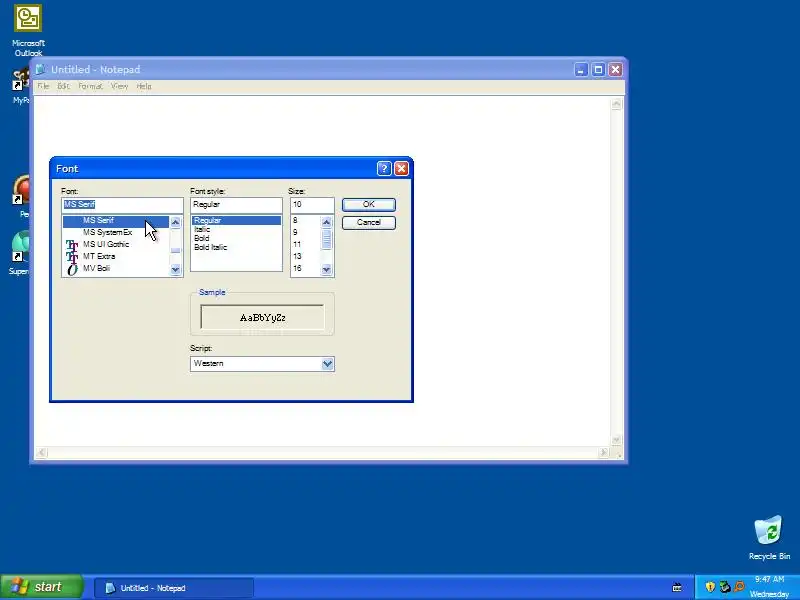Click Notepad's horizontal scrollbar right arrow
The width and height of the screenshot is (800, 600).
tap(604, 453)
